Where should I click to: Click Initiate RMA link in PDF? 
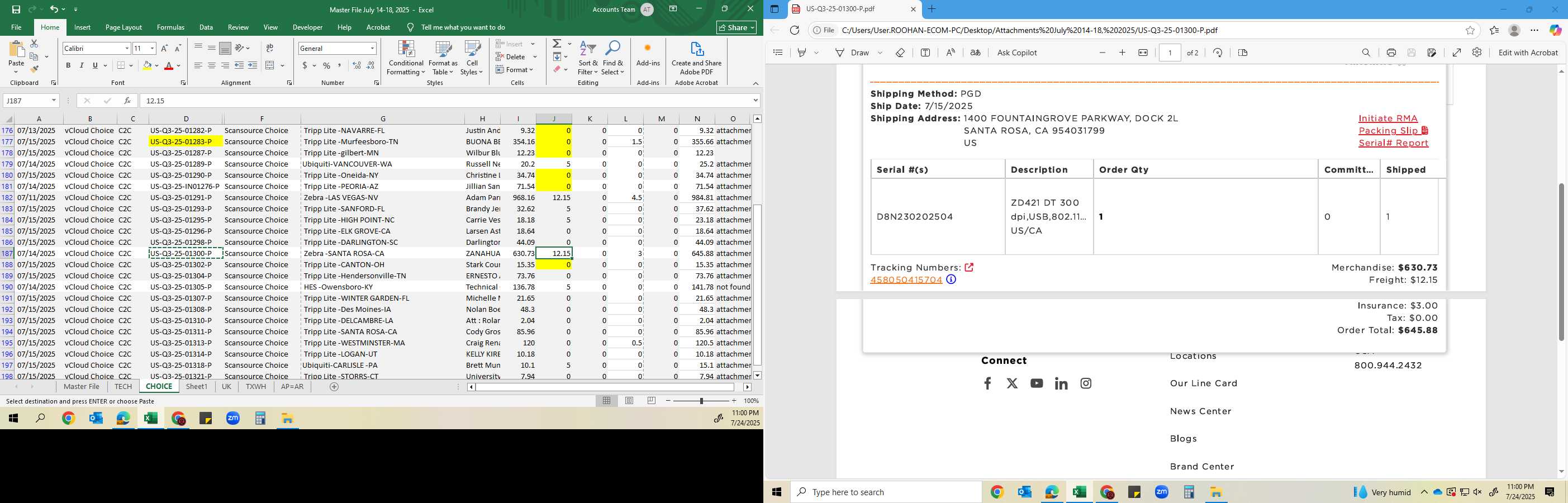[x=1388, y=118]
